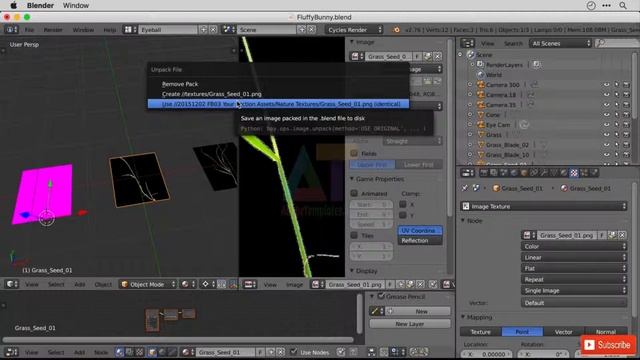This screenshot has height=360, width=640.
Task: Choose the highlighted Use original file (identical) option
Action: [x=278, y=104]
